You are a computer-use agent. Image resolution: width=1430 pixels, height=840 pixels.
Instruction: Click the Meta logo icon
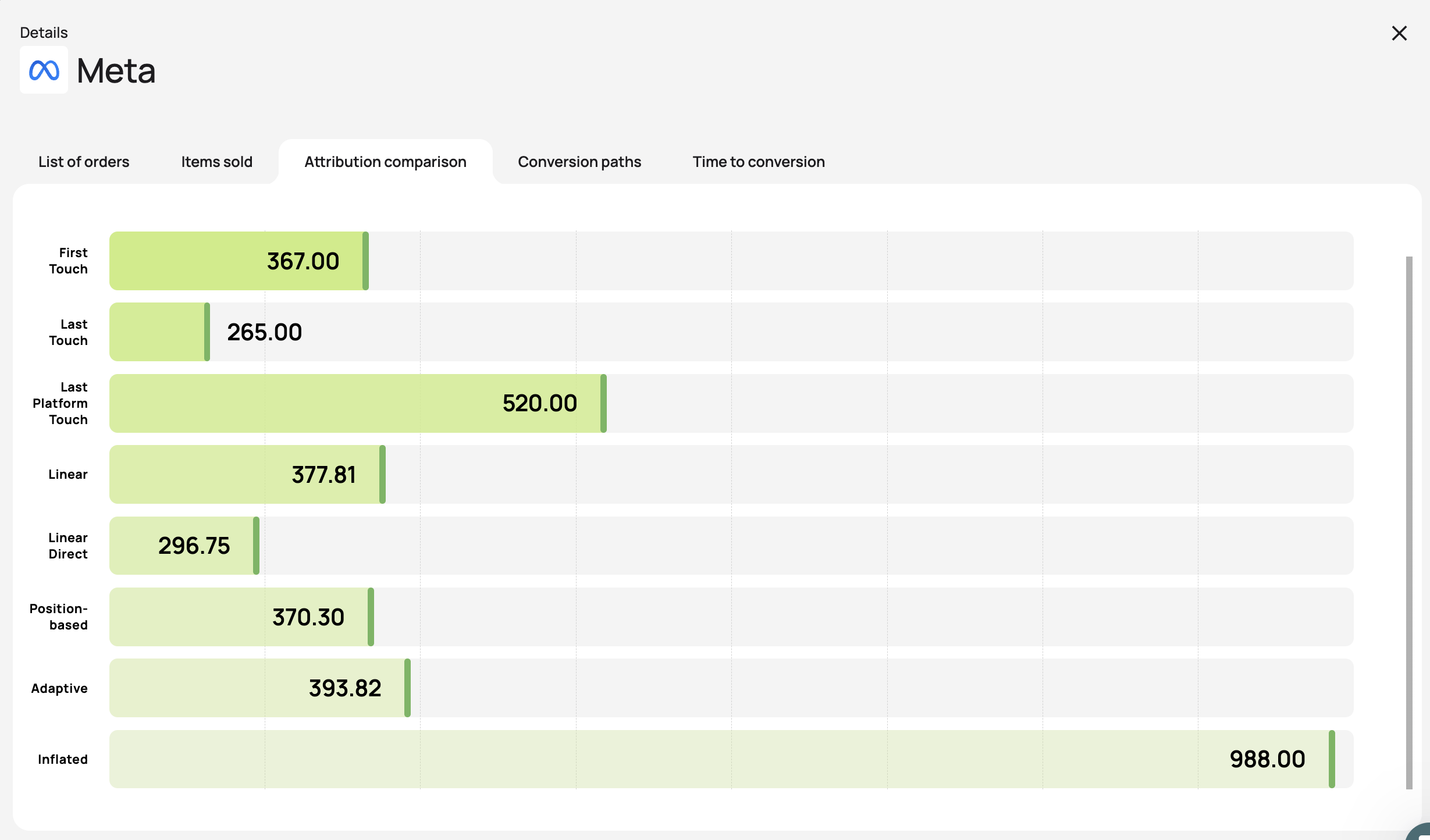point(44,70)
